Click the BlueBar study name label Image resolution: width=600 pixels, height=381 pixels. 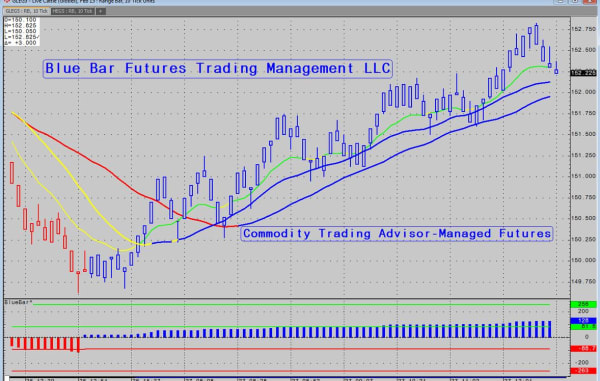click(x=18, y=302)
